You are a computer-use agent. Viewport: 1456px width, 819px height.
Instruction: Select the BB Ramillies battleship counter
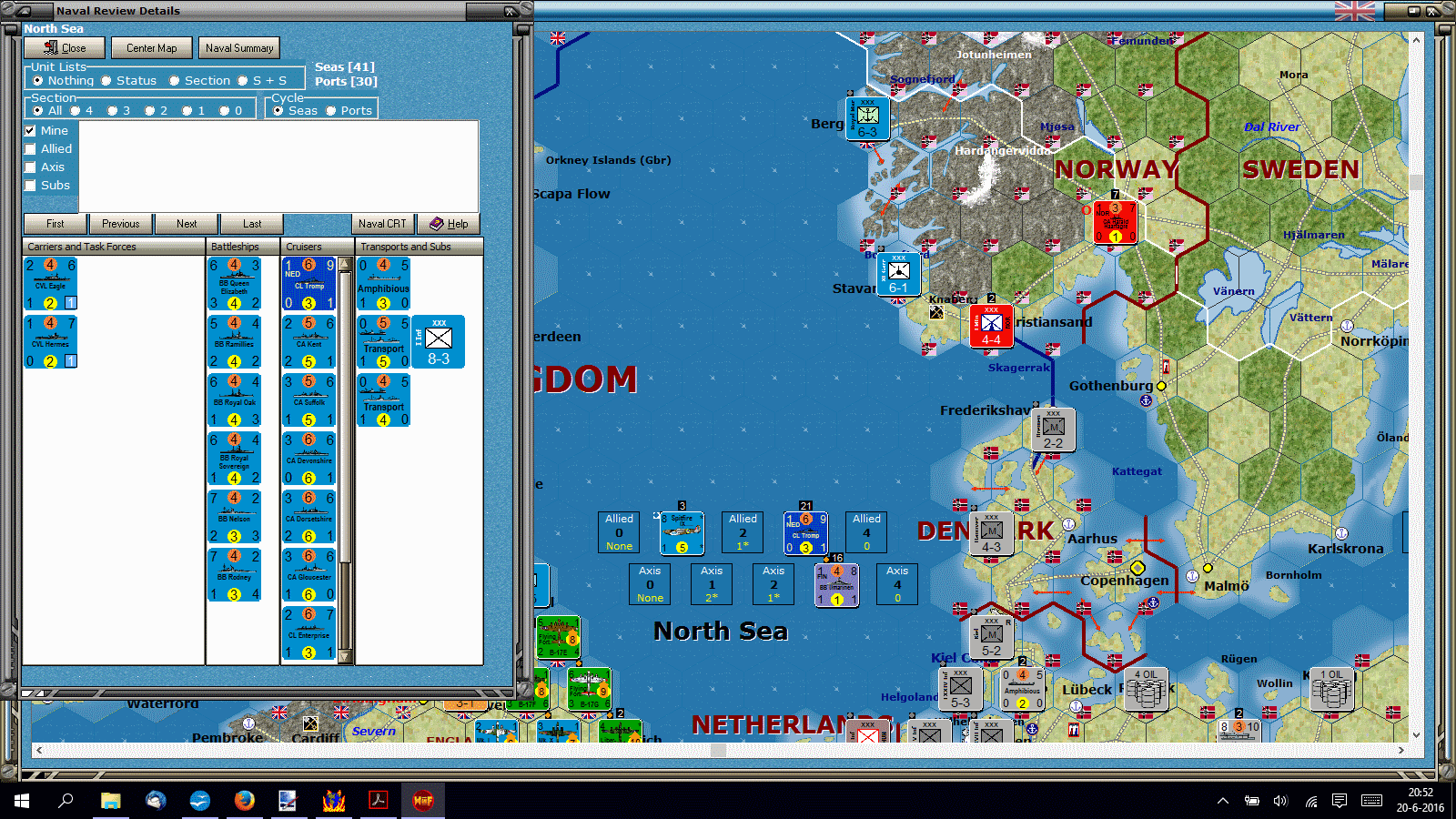click(x=235, y=342)
